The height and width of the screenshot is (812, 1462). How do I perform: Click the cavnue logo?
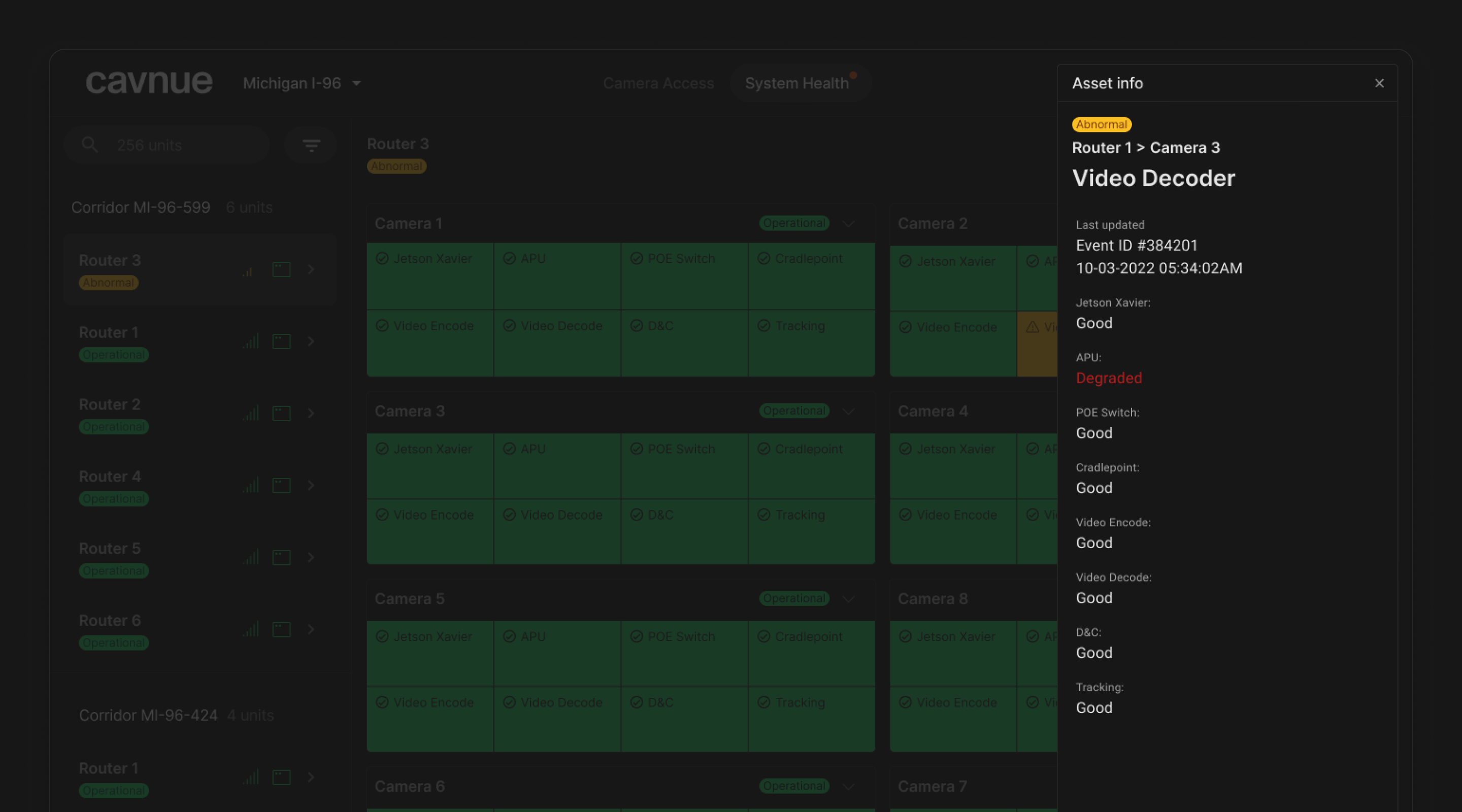pos(149,82)
